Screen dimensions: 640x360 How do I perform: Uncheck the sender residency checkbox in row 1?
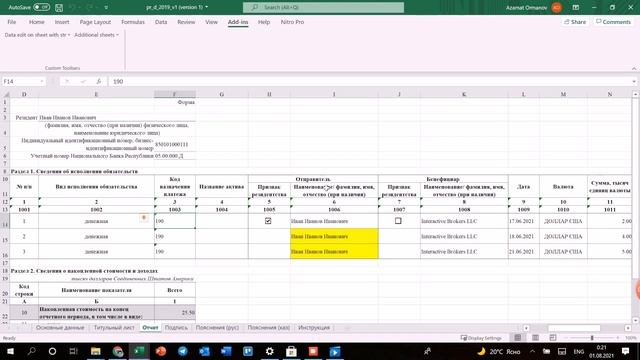(x=268, y=221)
